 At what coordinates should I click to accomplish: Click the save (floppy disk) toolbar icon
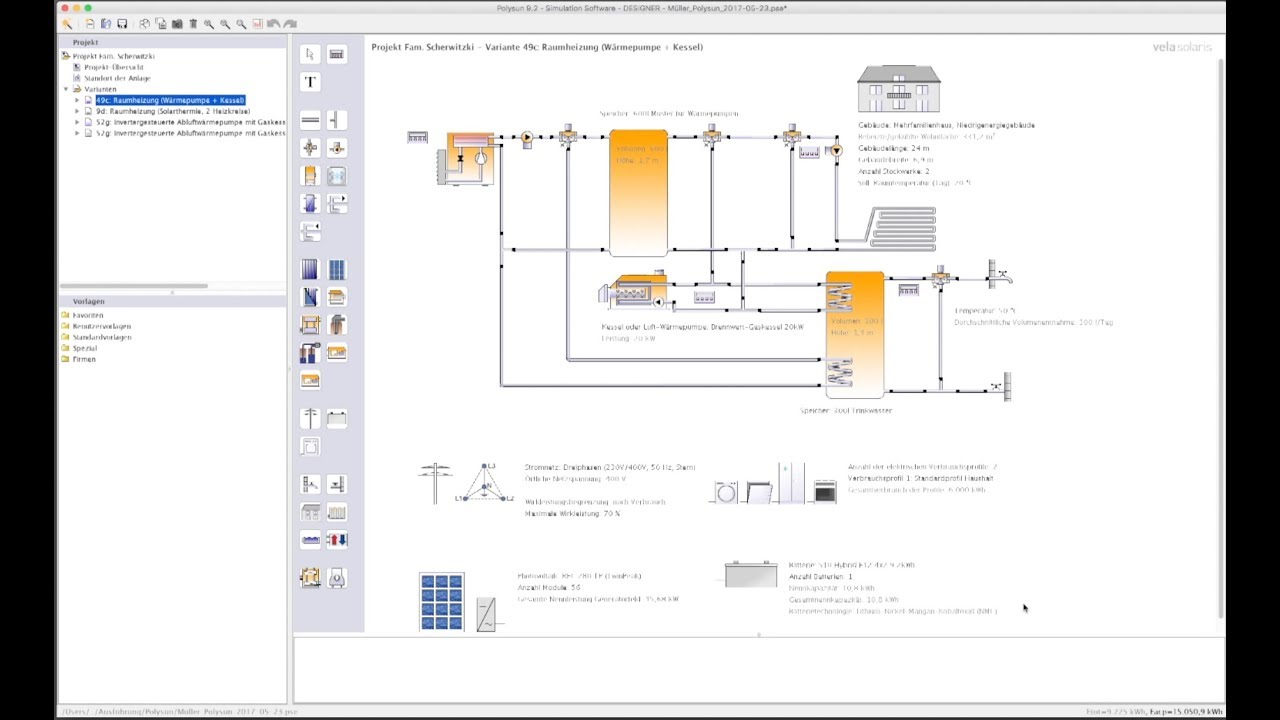point(122,24)
